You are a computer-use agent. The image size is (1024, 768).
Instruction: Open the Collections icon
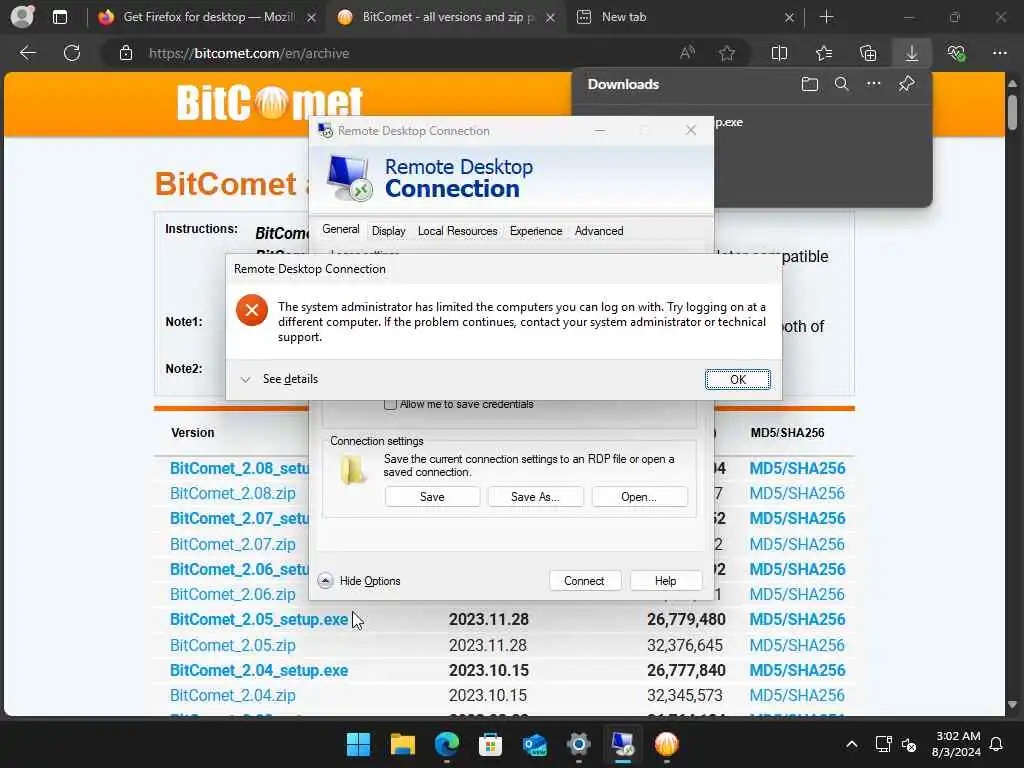coord(868,53)
